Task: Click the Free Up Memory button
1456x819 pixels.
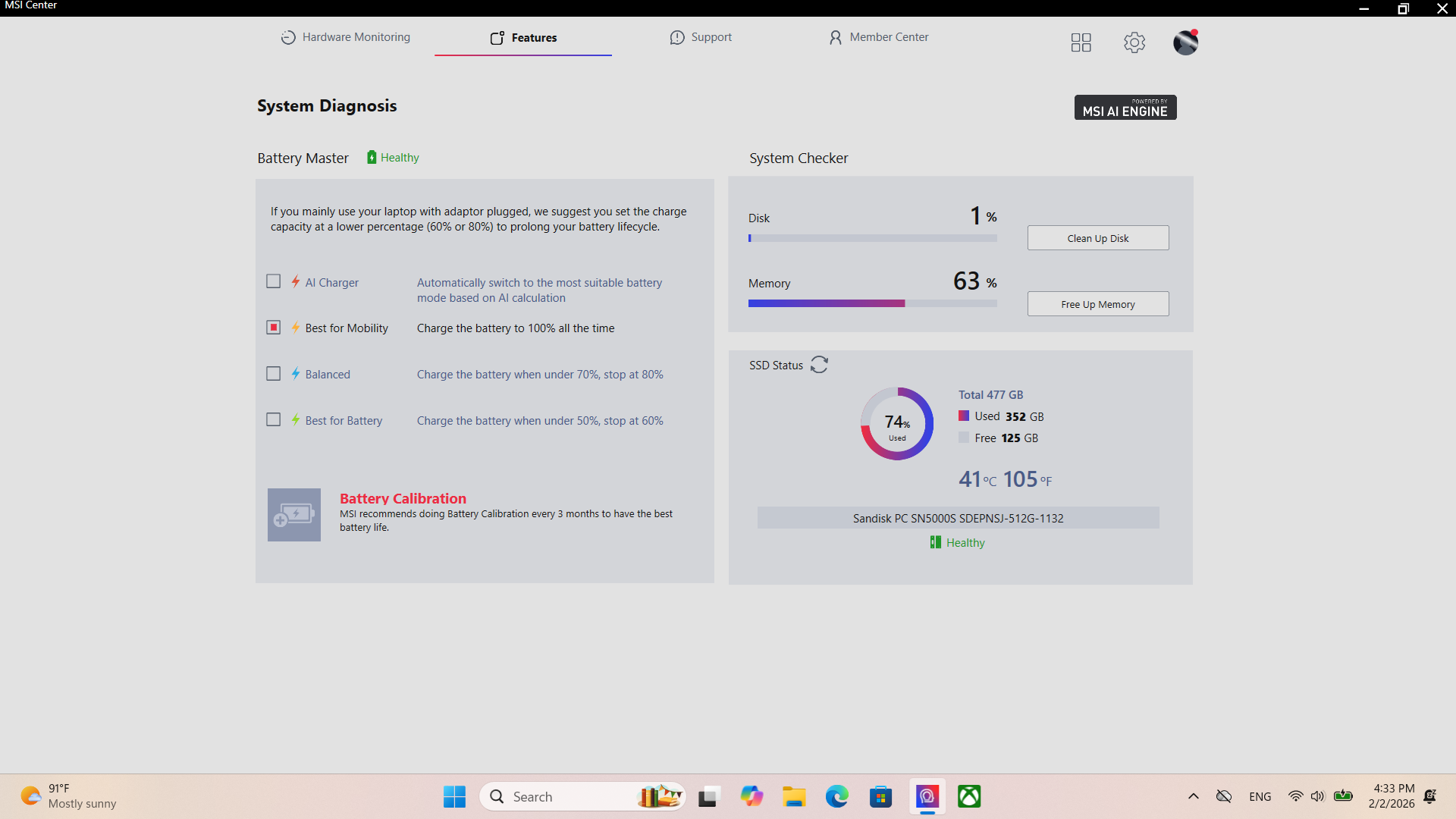Action: pyautogui.click(x=1097, y=304)
